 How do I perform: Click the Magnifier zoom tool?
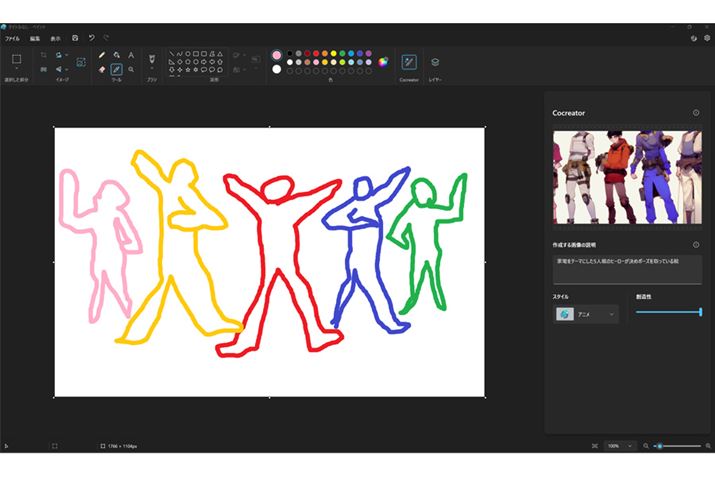tap(131, 69)
